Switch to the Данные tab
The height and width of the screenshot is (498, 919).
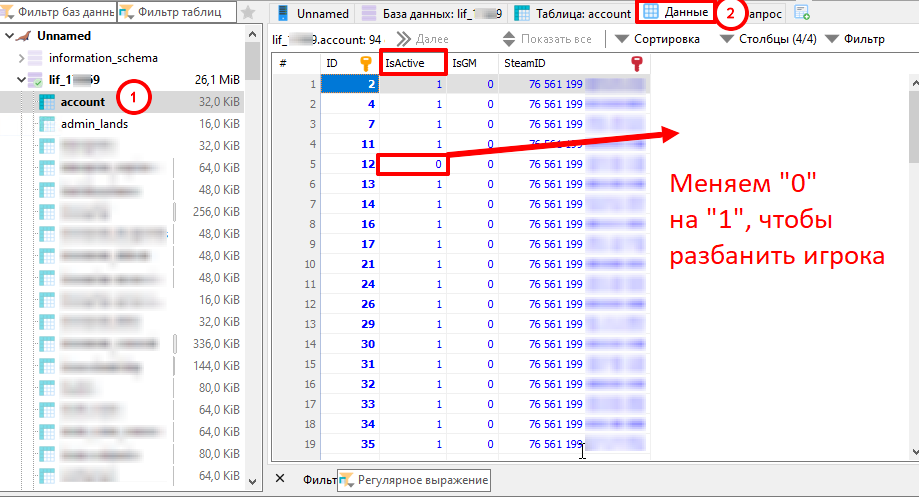676,12
